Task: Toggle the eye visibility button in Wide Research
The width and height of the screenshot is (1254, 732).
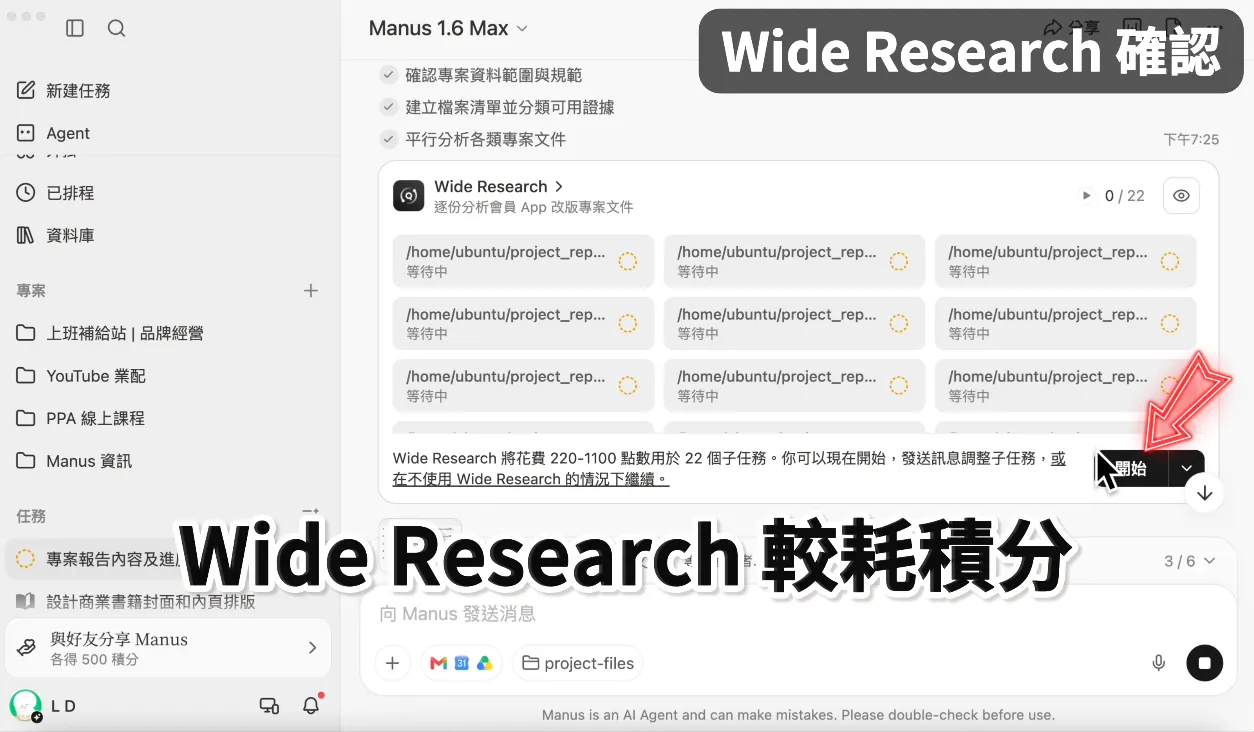Action: [x=1181, y=196]
